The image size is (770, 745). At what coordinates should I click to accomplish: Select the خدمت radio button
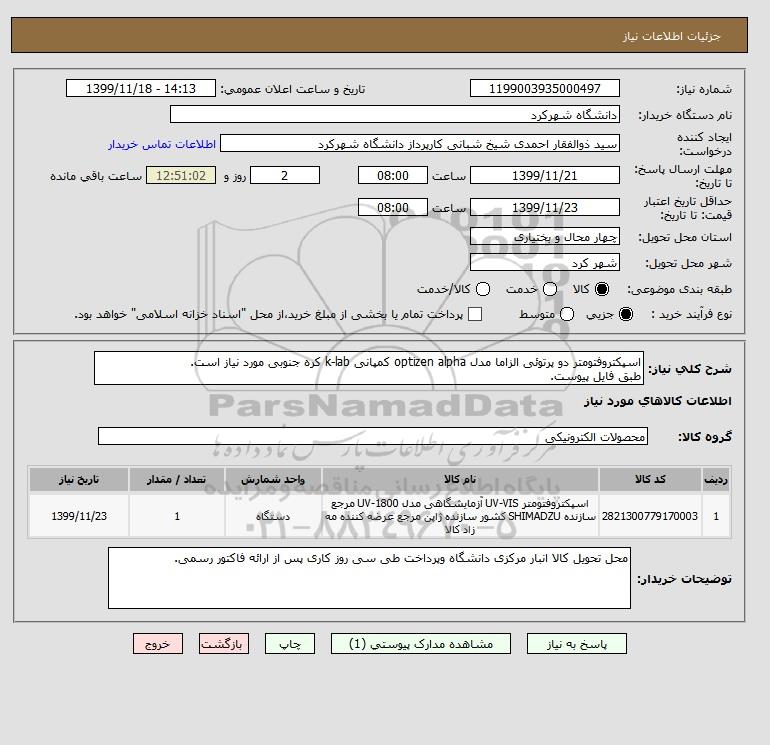pos(550,289)
